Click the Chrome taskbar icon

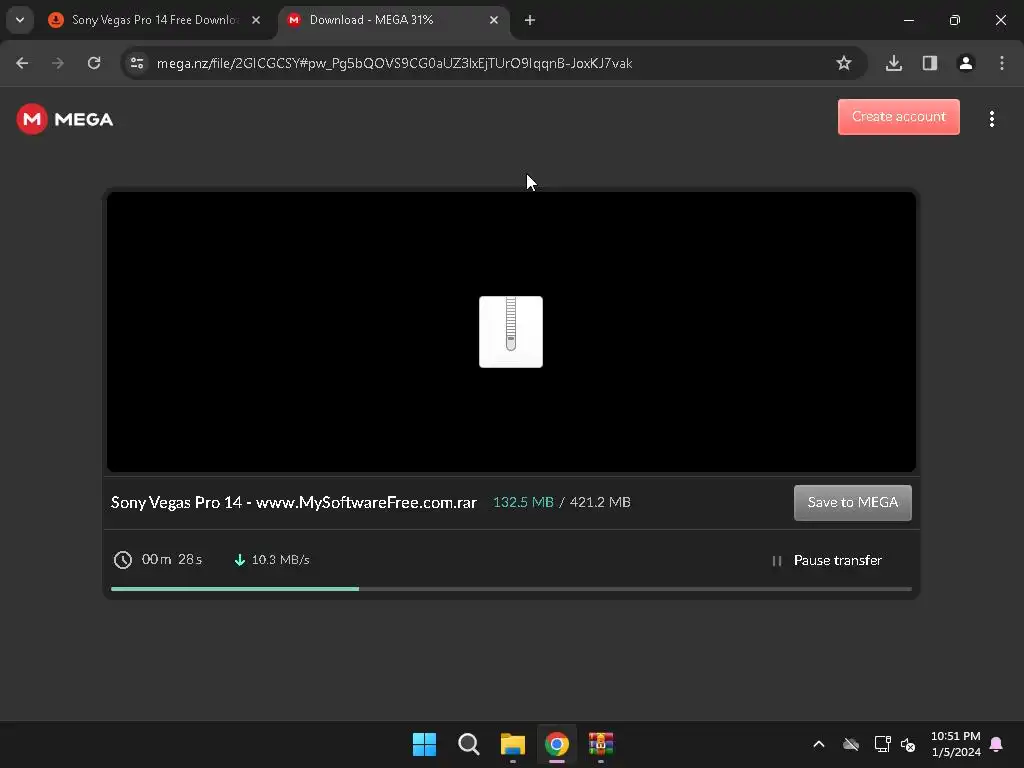[x=556, y=744]
